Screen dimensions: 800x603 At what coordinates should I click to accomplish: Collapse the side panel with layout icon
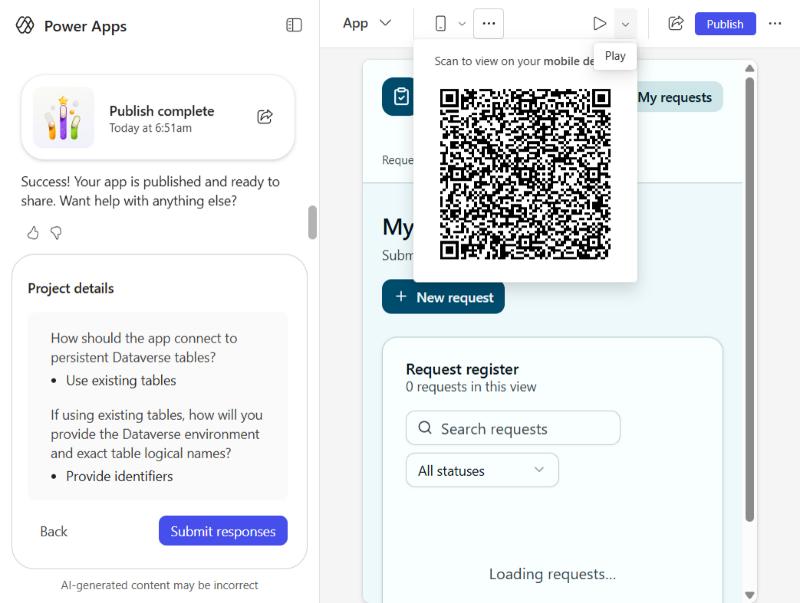point(294,25)
